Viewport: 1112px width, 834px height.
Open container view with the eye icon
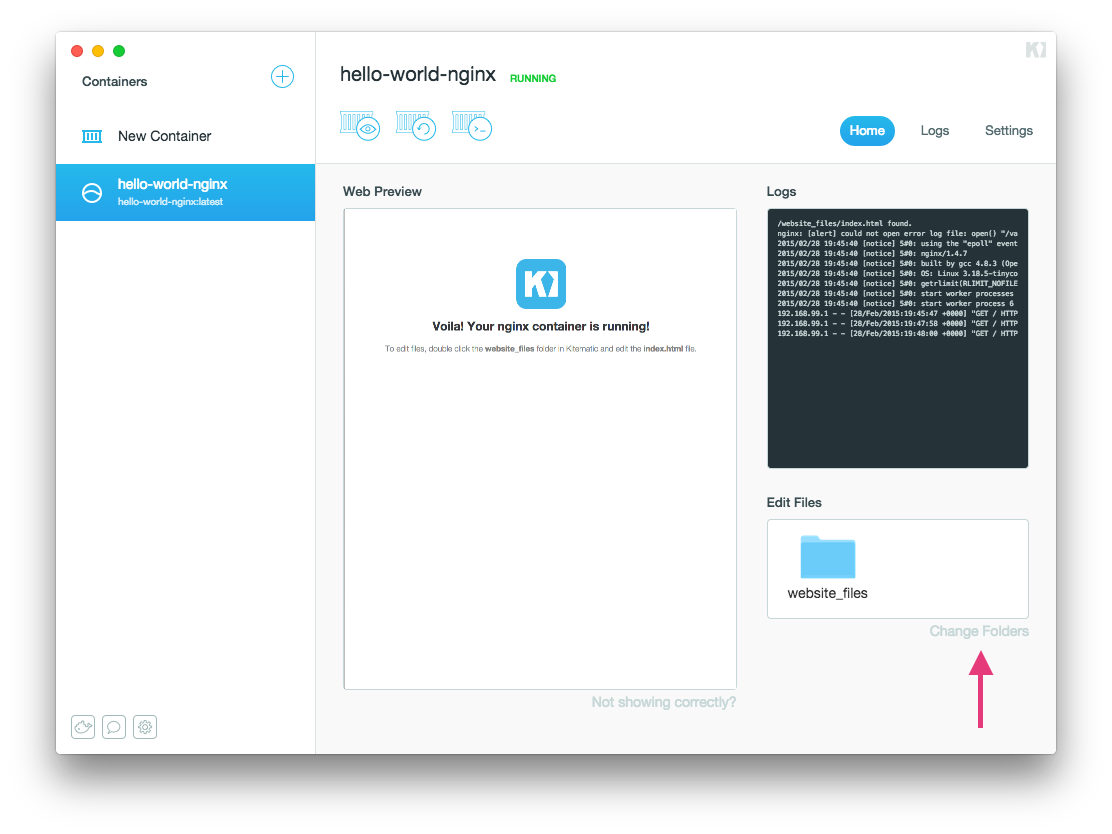click(x=361, y=126)
